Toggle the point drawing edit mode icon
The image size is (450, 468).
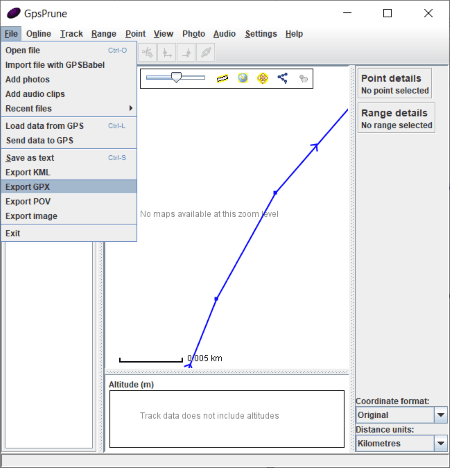click(303, 79)
